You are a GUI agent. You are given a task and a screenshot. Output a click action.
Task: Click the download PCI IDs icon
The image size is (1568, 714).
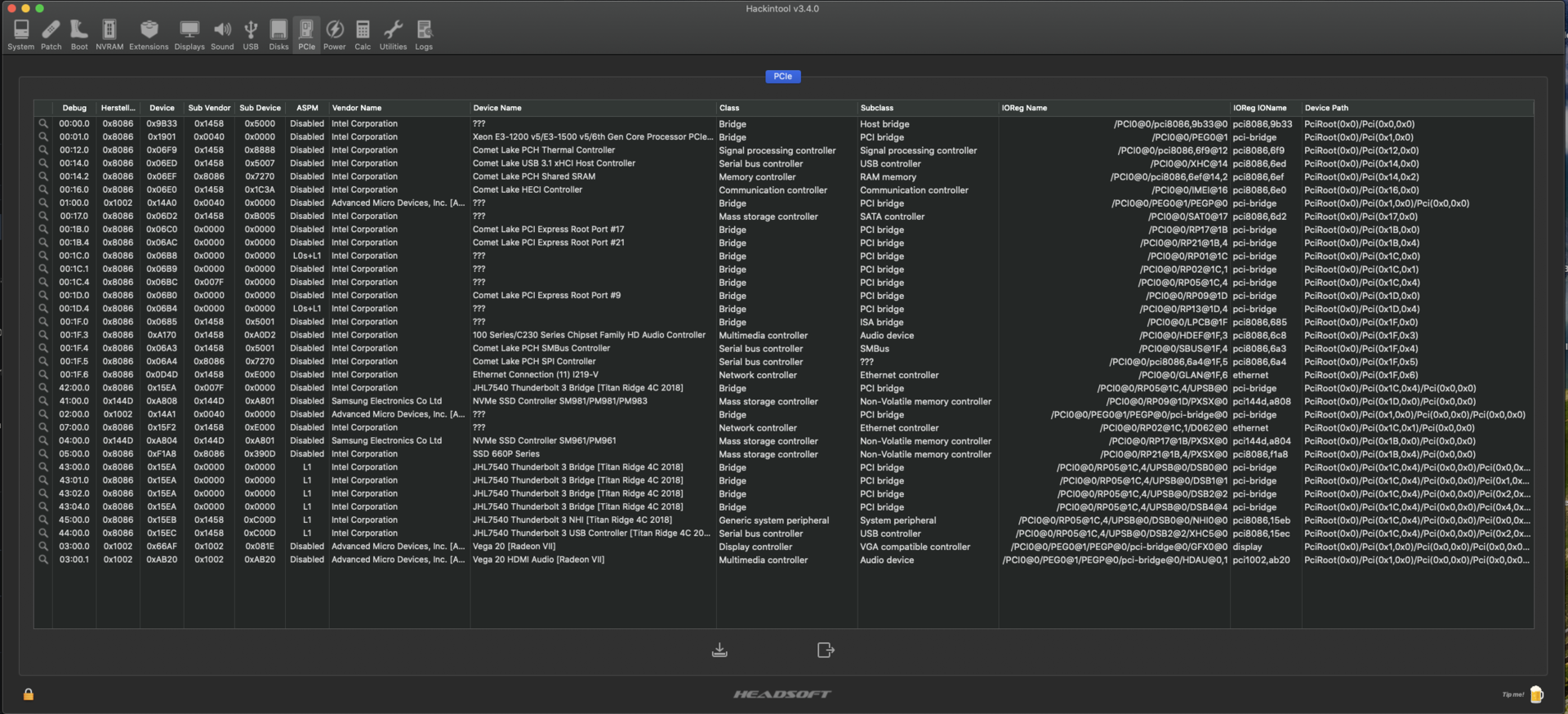(719, 650)
